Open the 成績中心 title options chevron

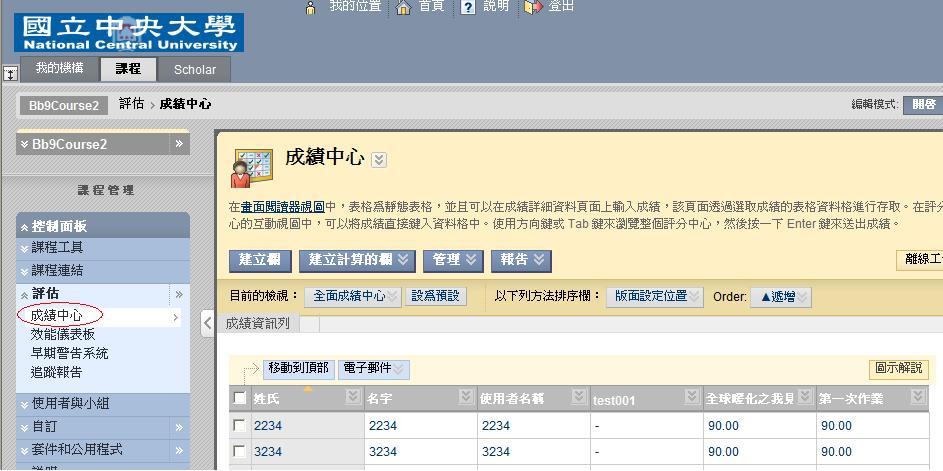[379, 160]
